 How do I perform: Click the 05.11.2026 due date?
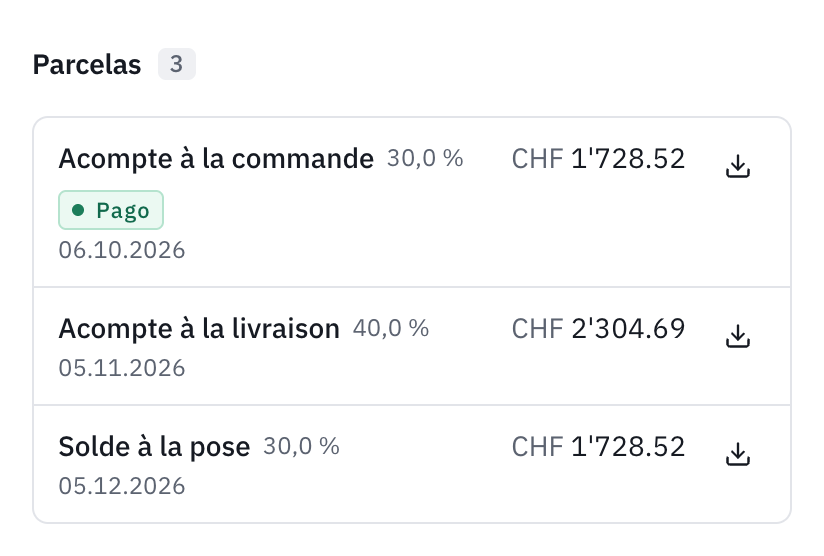tap(122, 368)
